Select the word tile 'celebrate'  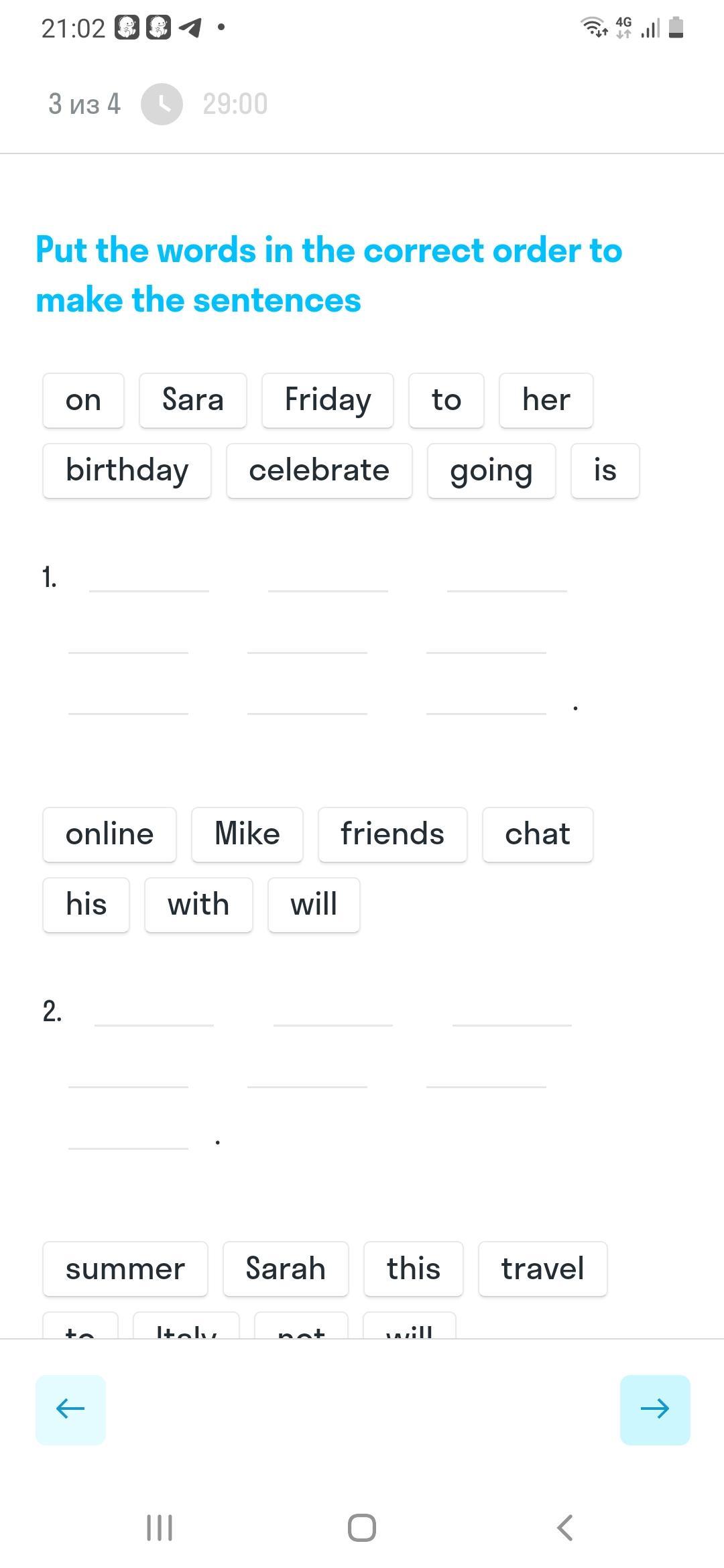pos(319,470)
